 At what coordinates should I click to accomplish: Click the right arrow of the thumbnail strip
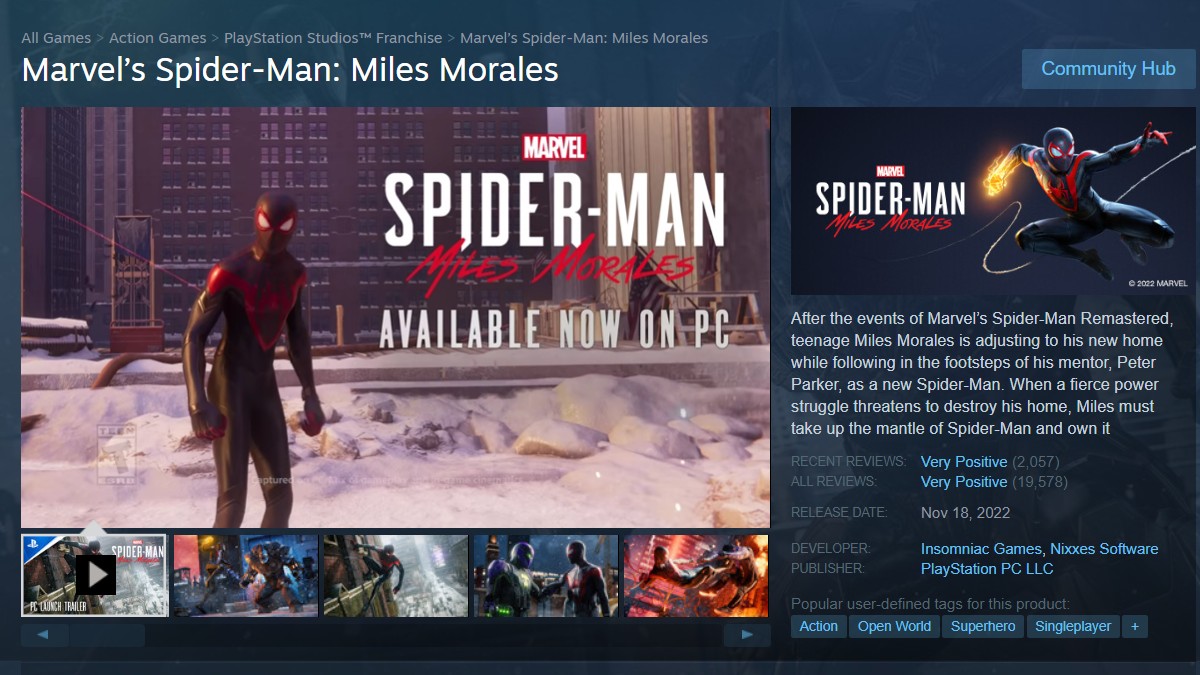747,634
